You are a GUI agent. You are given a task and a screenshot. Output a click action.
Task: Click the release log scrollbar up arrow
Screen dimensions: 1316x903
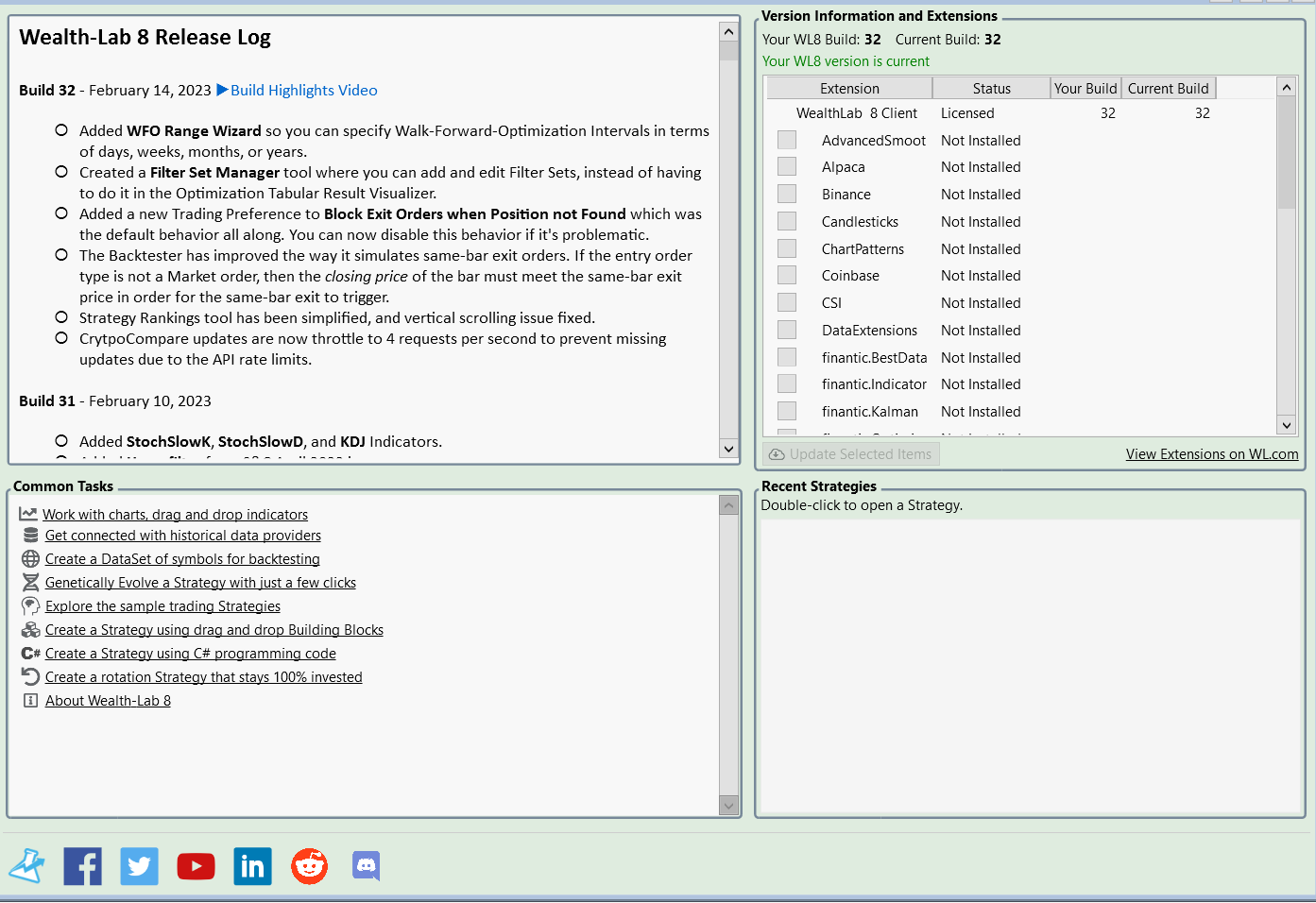[728, 31]
